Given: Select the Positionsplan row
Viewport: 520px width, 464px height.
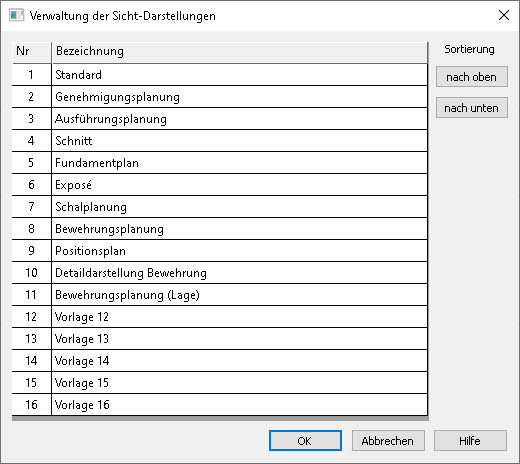Looking at the screenshot, I should pos(220,251).
